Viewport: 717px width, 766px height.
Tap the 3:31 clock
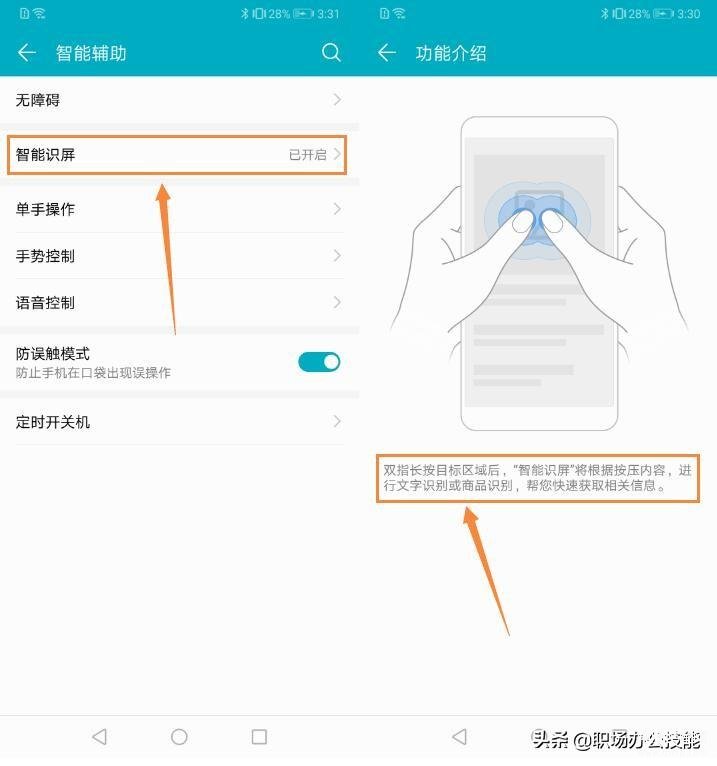coord(328,14)
